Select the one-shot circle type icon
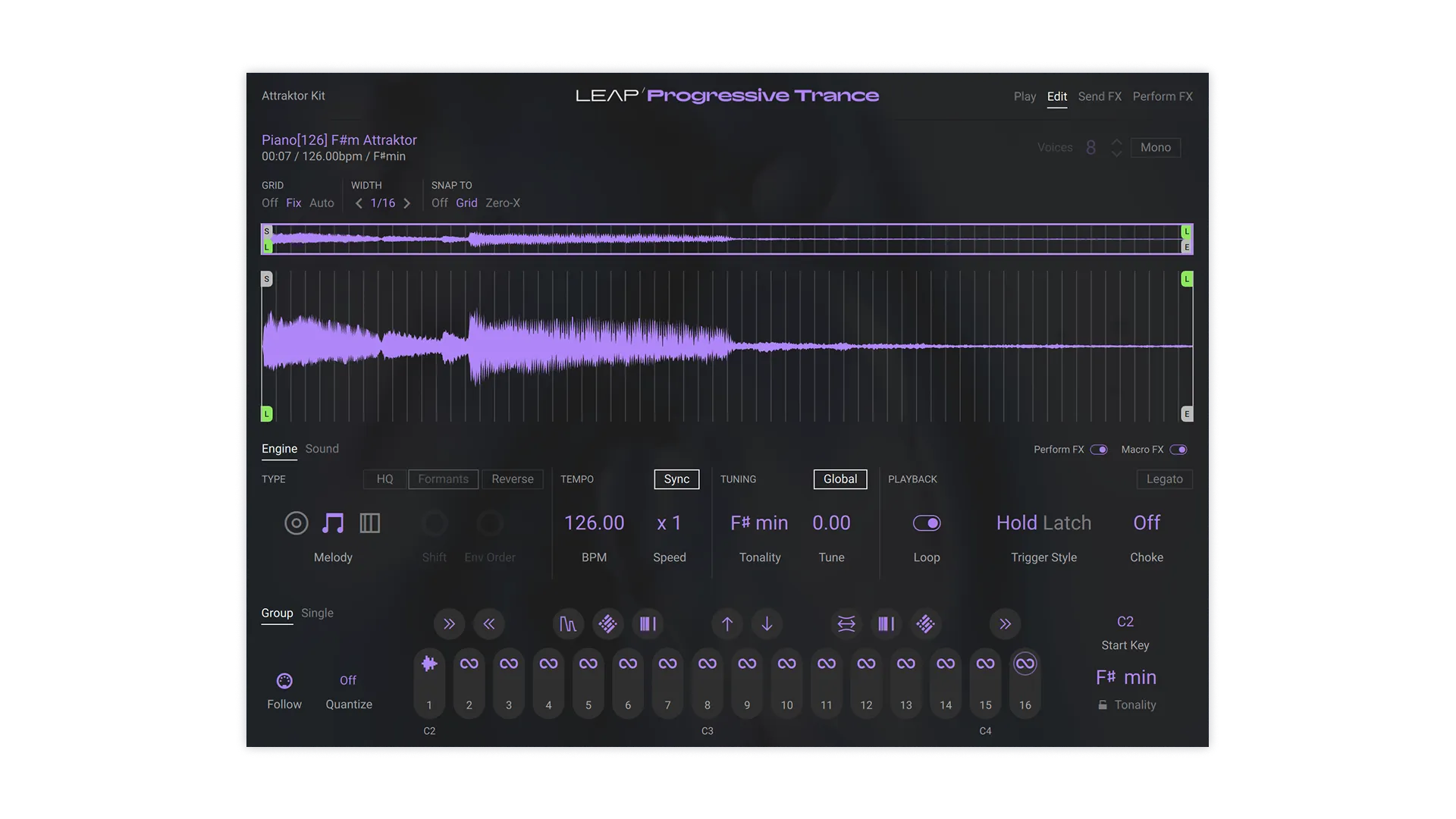The height and width of the screenshot is (819, 1456). coord(296,523)
